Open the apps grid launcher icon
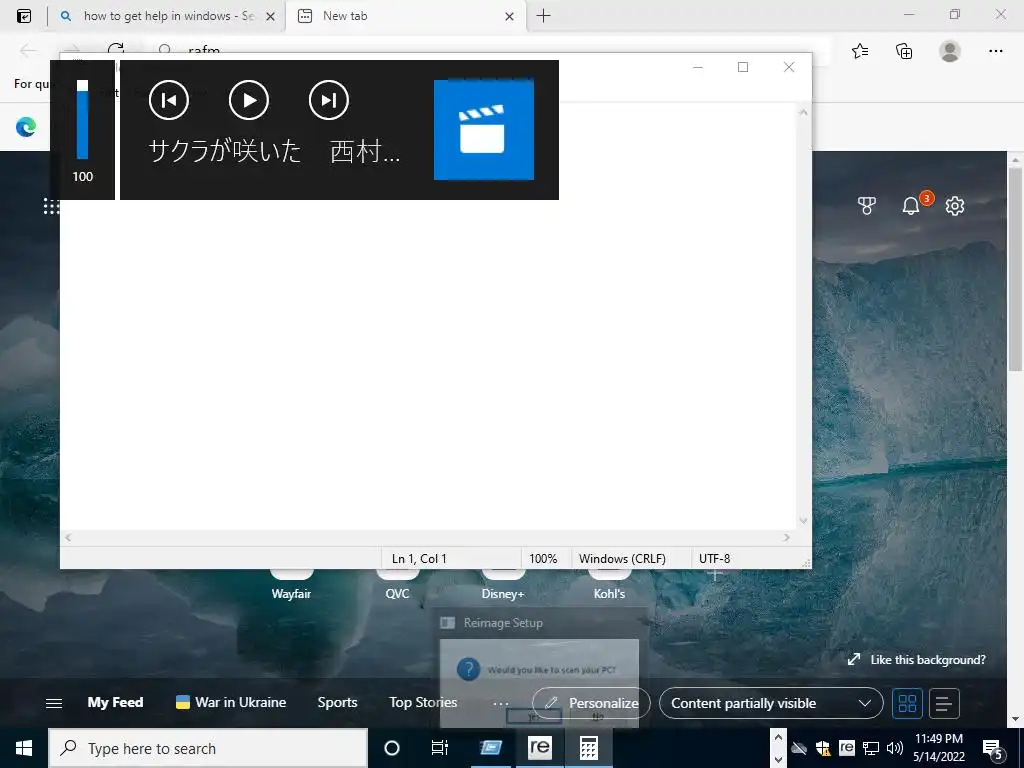This screenshot has height=768, width=1024. coord(51,206)
